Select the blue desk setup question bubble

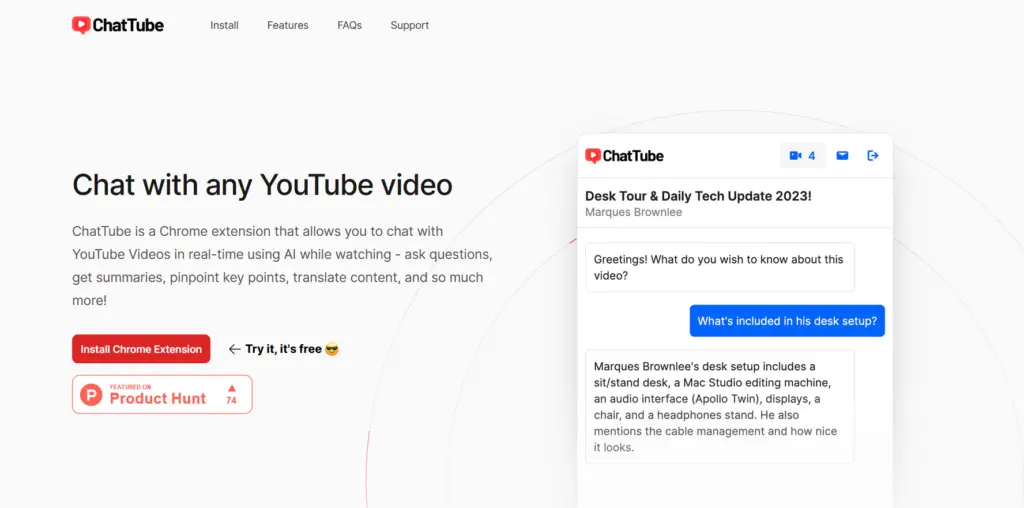pyautogui.click(x=787, y=321)
